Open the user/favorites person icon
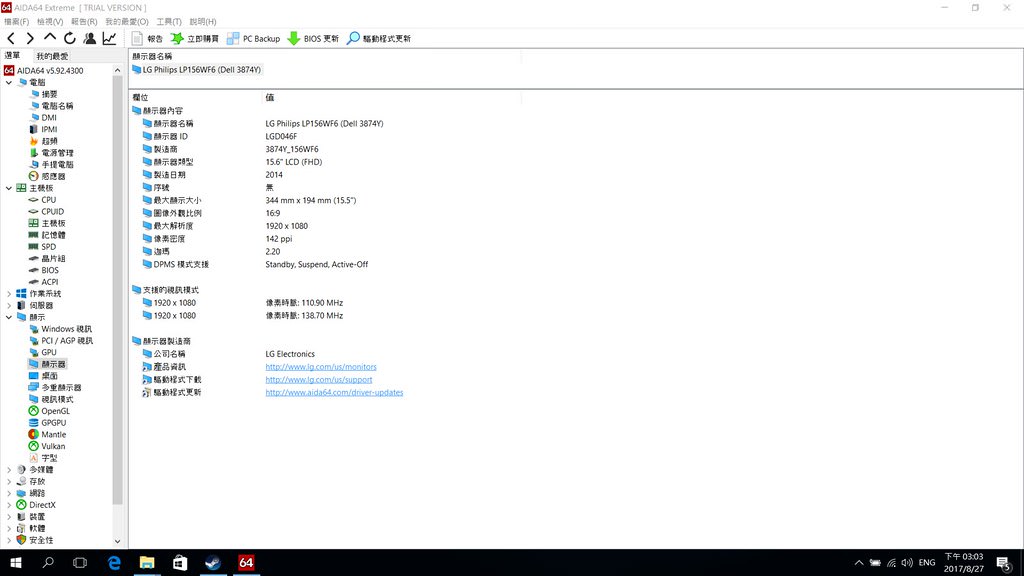1024x576 pixels. point(89,39)
